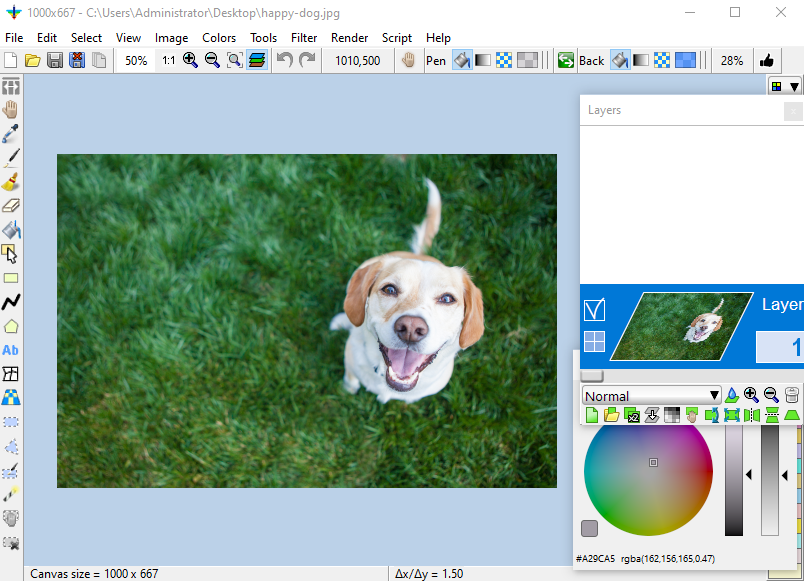Click the Undo arrow
This screenshot has height=581, width=804.
(x=285, y=60)
